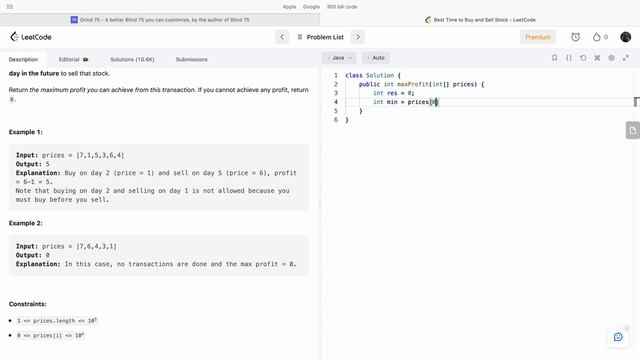Click line 3 'int res = 0;'
640x360 pixels.
tap(393, 93)
